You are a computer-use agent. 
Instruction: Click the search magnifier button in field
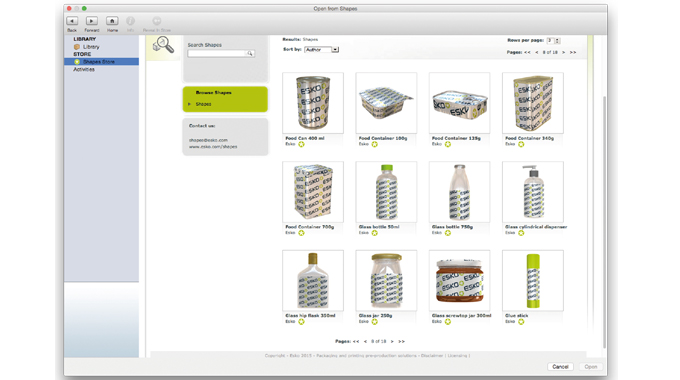(x=250, y=53)
